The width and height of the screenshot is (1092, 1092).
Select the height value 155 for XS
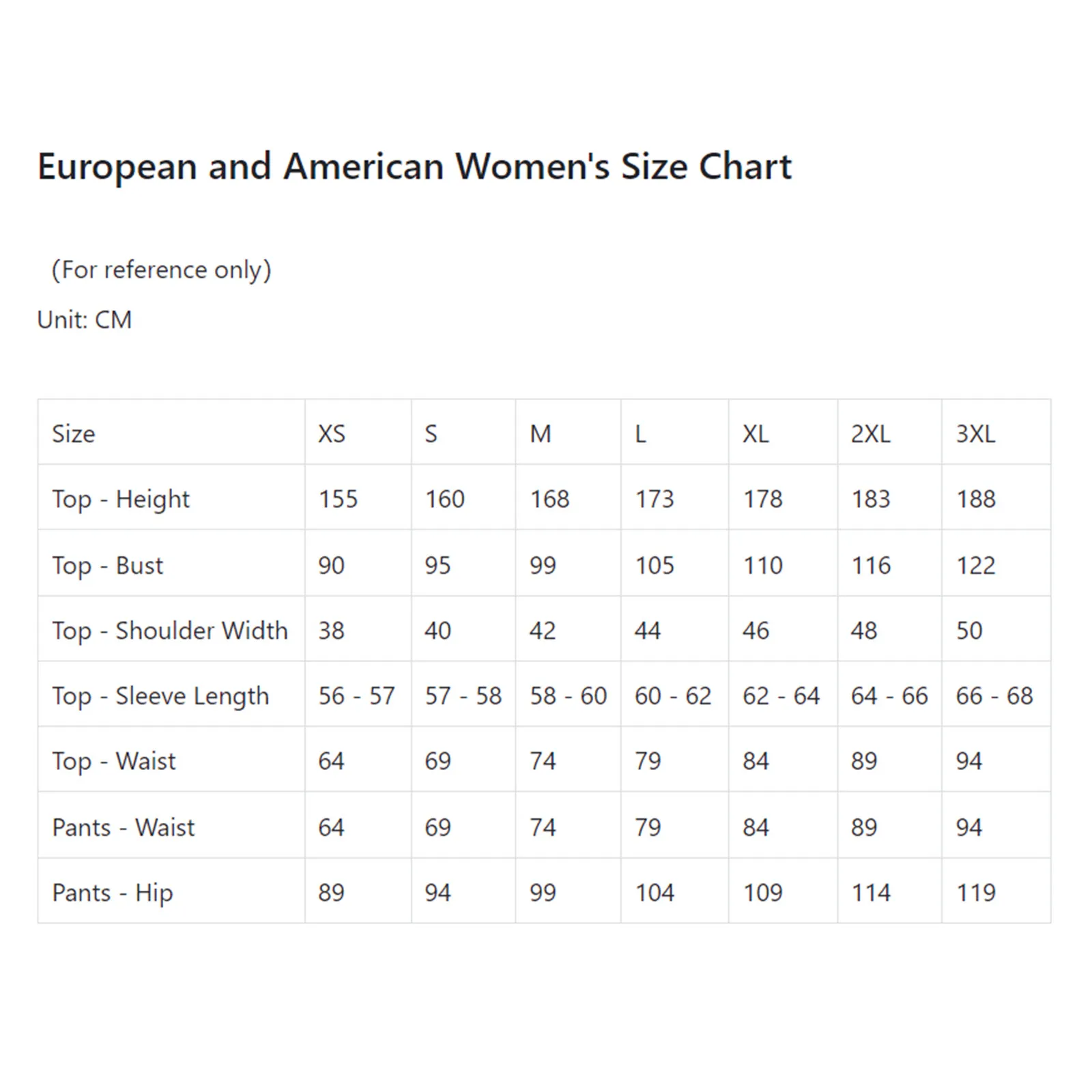click(338, 500)
